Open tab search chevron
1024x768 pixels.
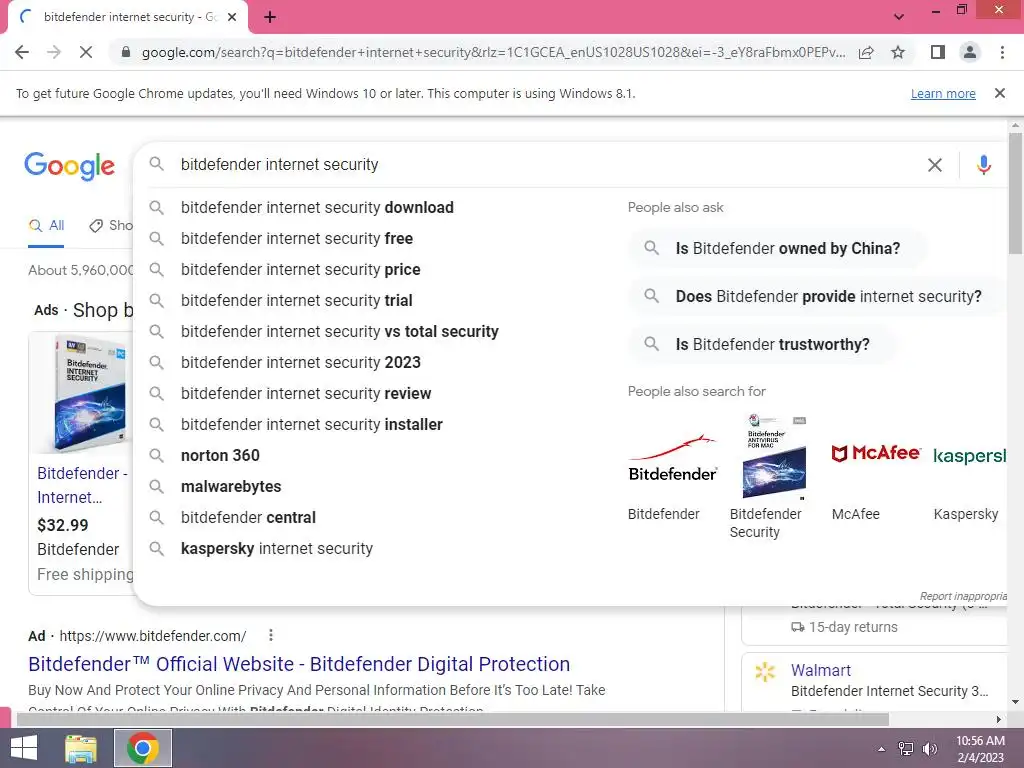pos(899,17)
